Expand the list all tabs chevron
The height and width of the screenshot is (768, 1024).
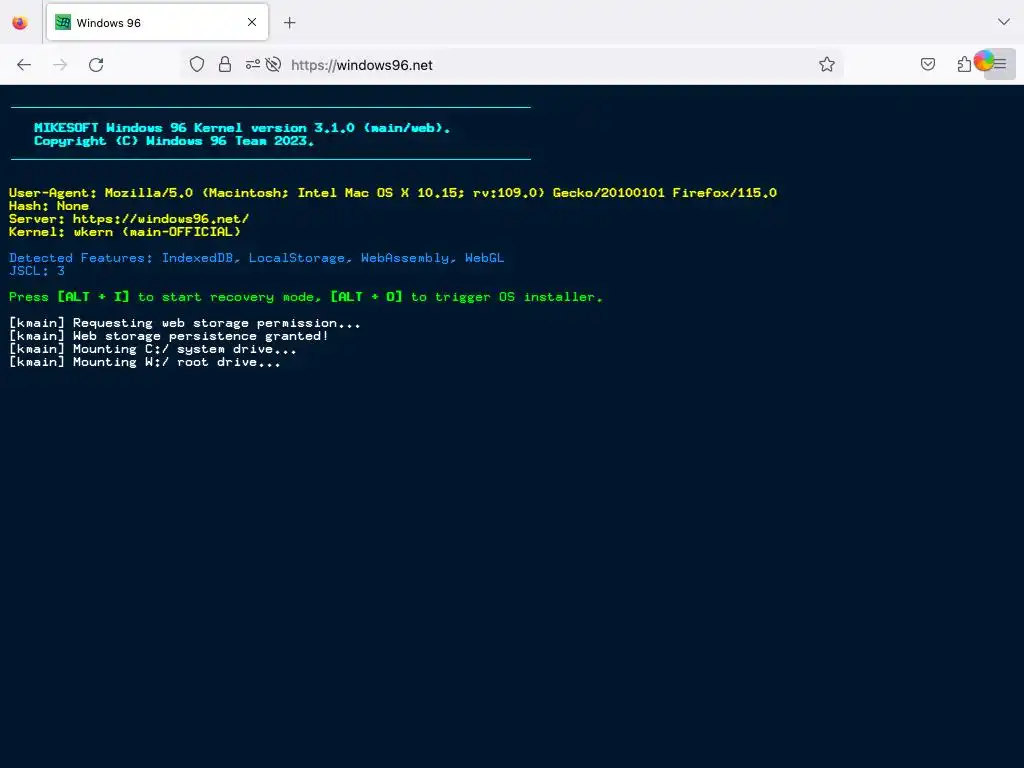click(x=1004, y=22)
